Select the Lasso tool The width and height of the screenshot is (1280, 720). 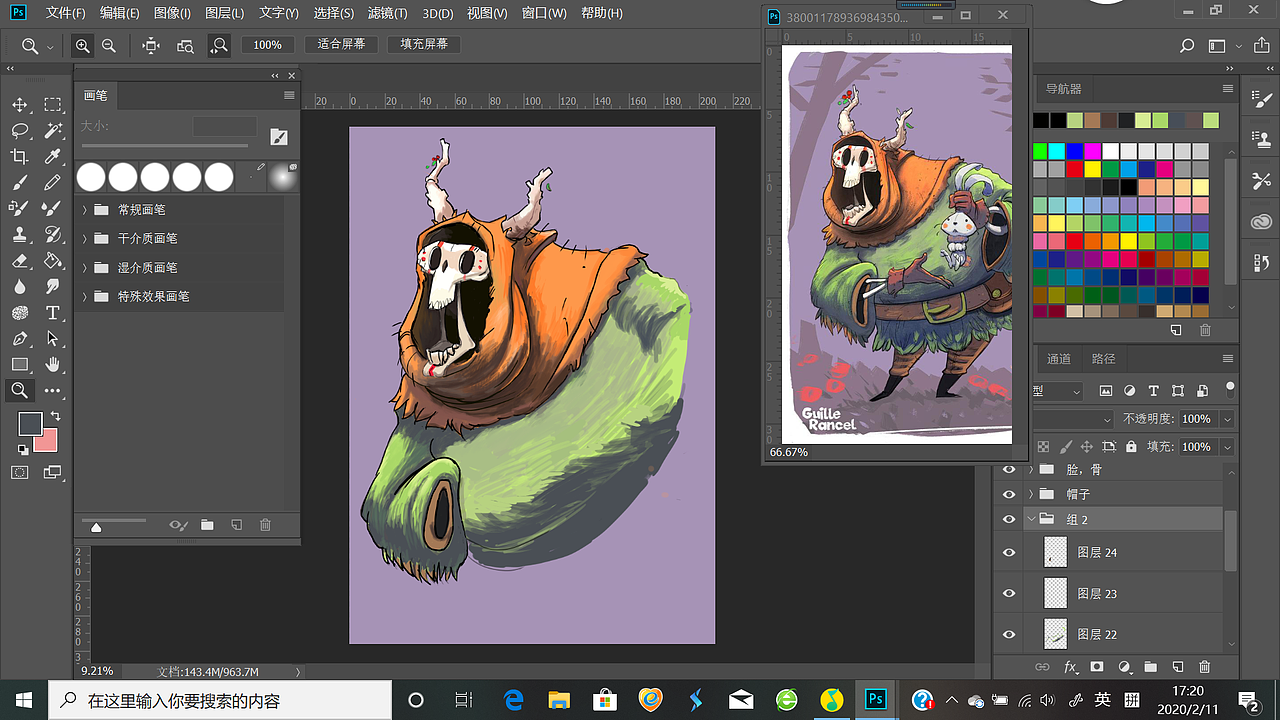(x=19, y=131)
